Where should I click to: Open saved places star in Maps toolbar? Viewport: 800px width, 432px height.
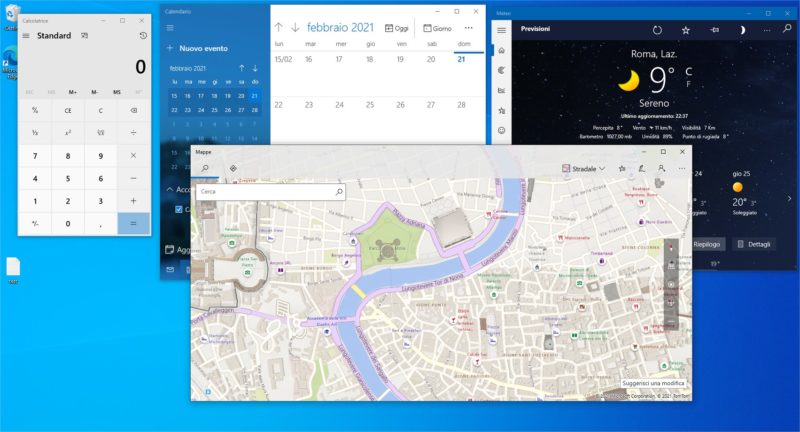click(x=622, y=168)
